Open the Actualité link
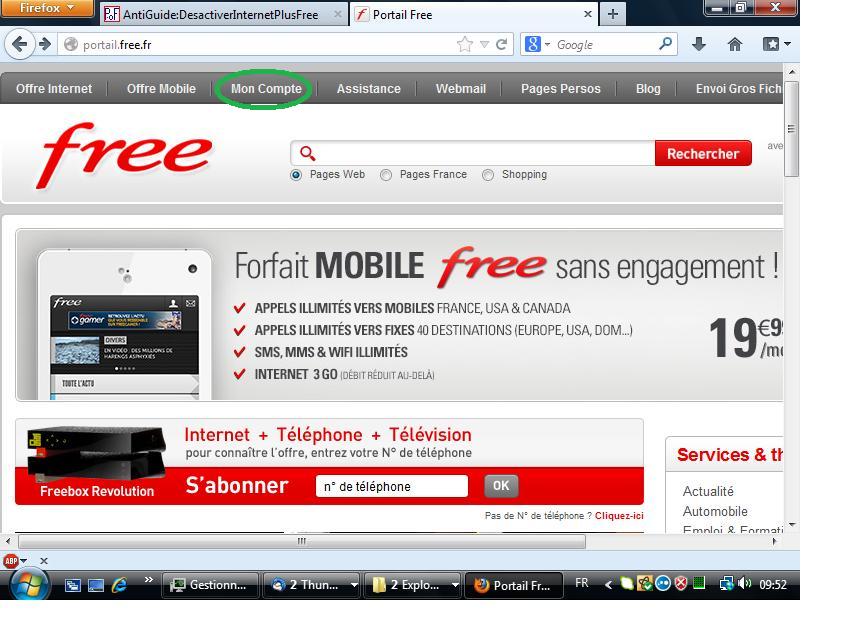Image resolution: width=856 pixels, height=639 pixels. click(x=708, y=491)
